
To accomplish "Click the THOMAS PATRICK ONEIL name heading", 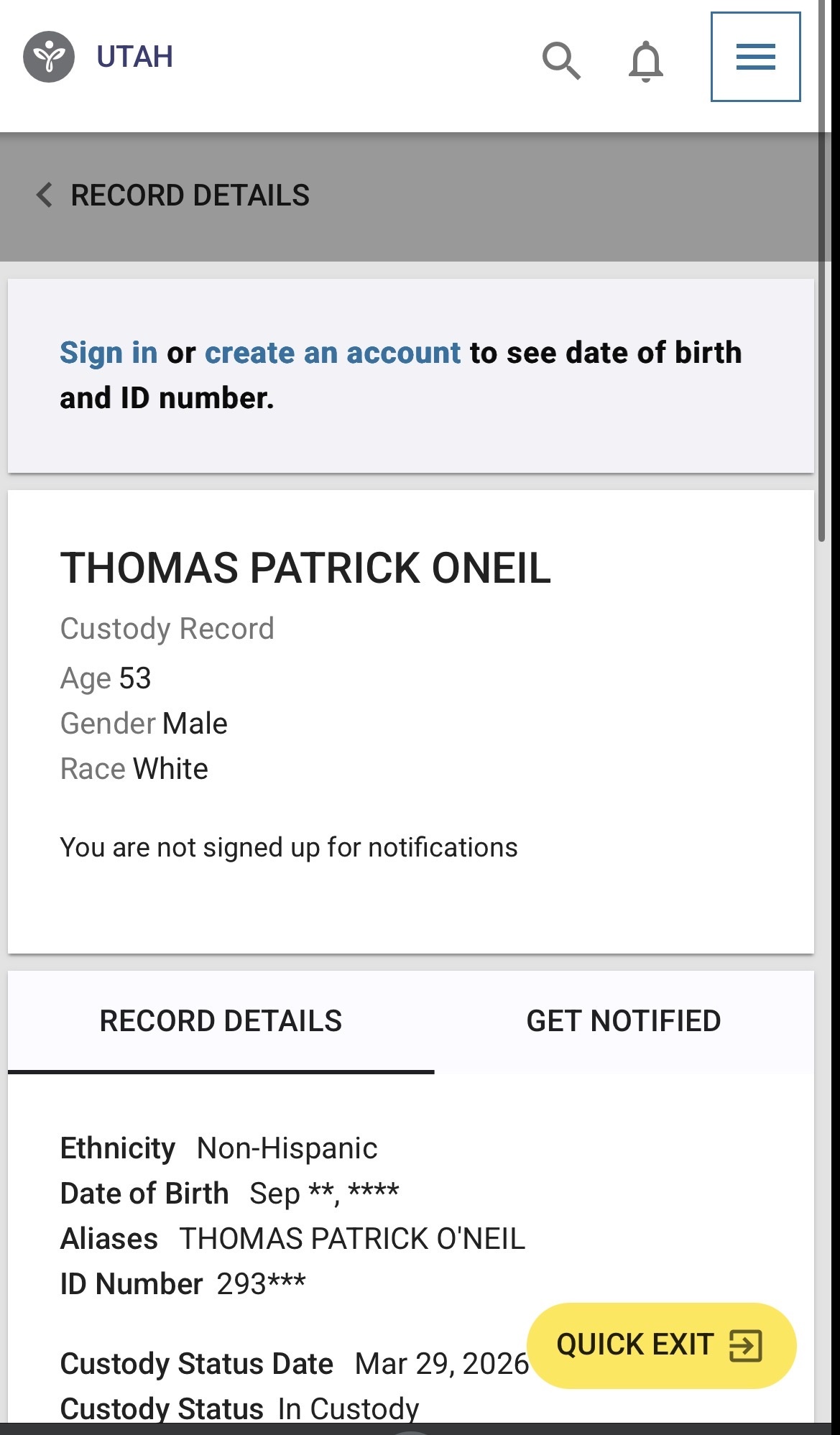I will [x=305, y=568].
